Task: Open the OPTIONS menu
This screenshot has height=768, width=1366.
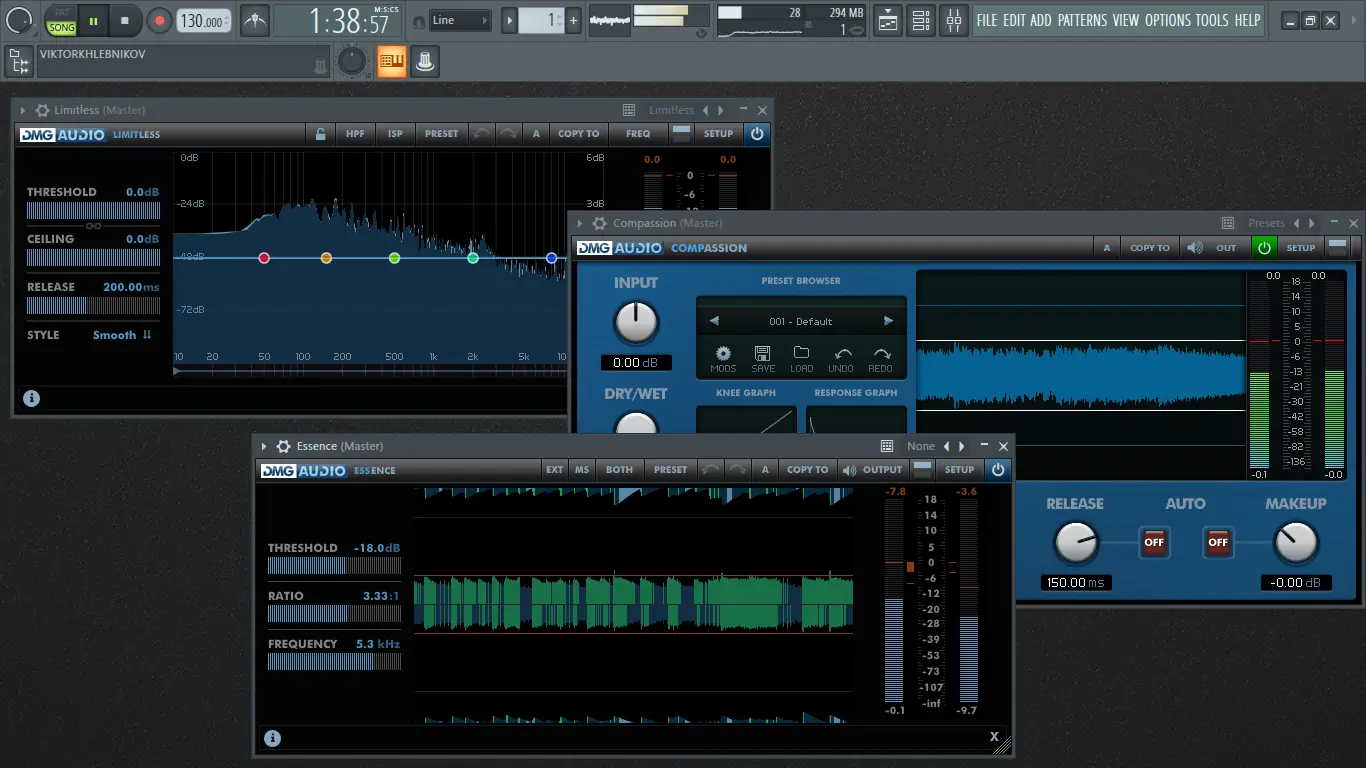Action: [1167, 20]
